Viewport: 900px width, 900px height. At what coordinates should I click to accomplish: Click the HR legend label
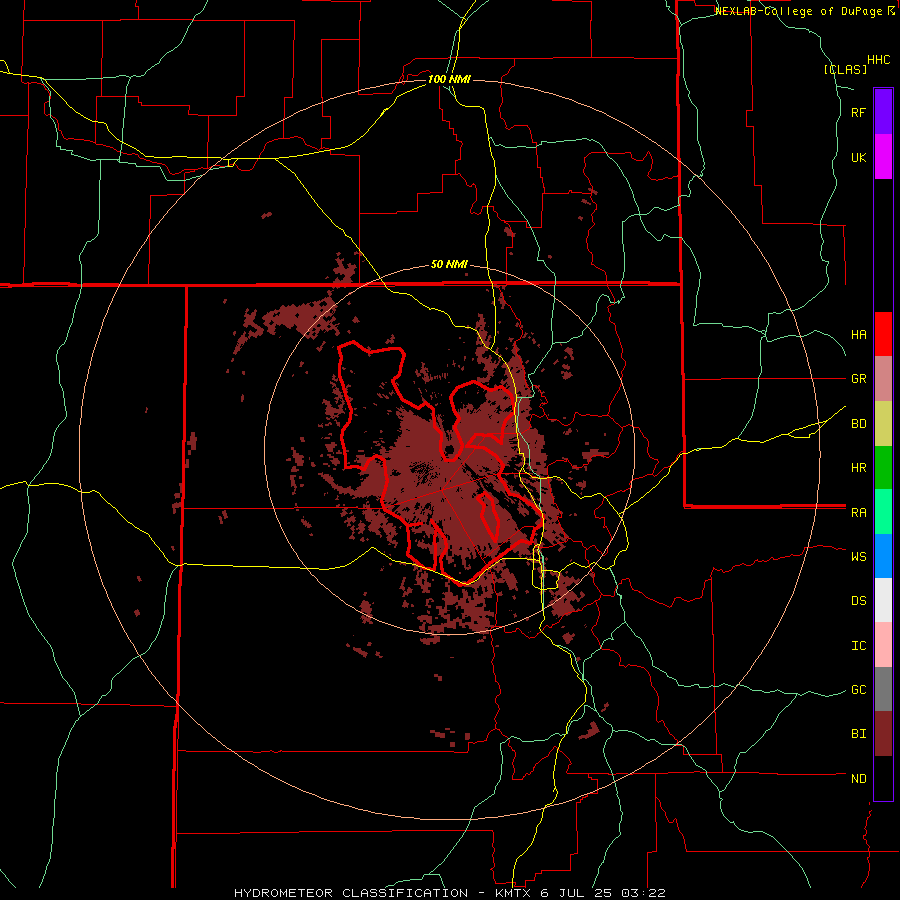coord(858,468)
